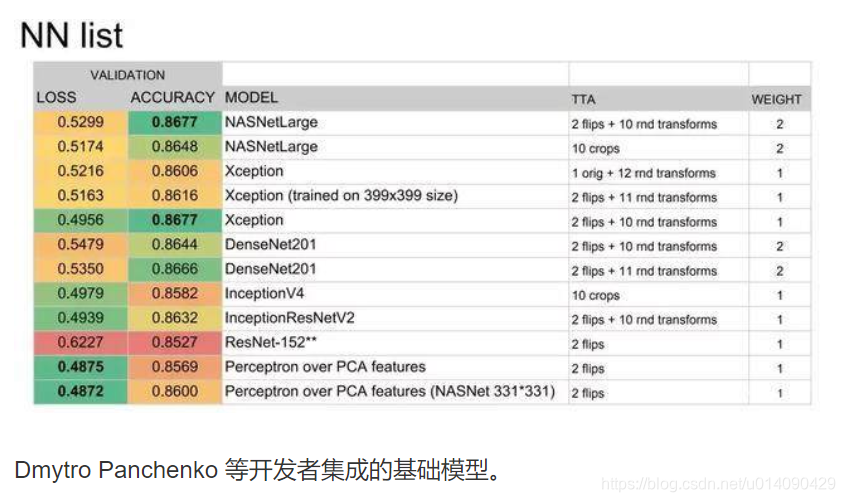
Task: Select the red loss cell 0.6227
Action: 80,343
